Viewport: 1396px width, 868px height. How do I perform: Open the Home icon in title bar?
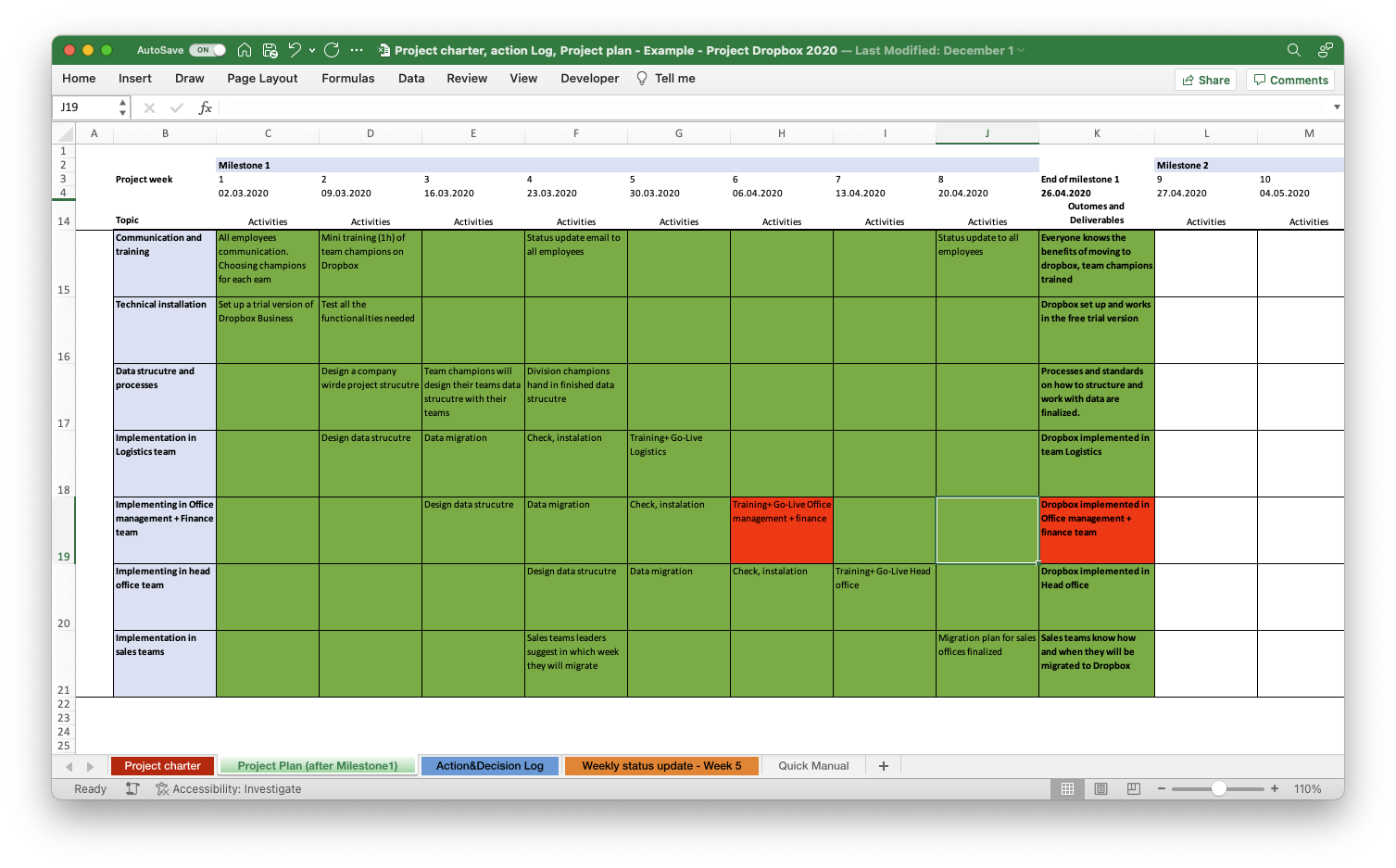(x=245, y=50)
